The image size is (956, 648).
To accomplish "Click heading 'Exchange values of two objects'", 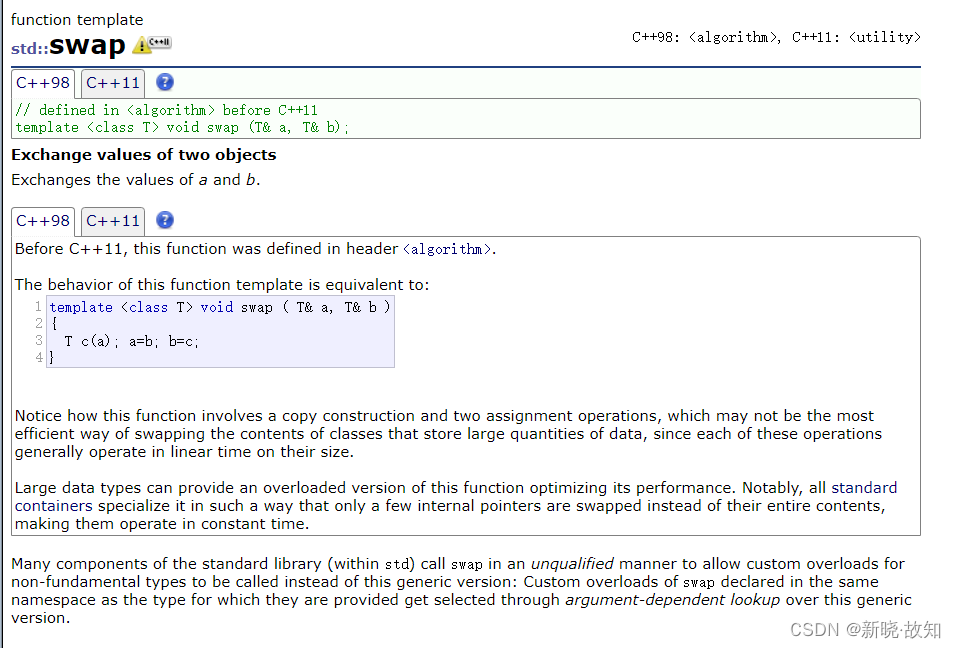I will (x=144, y=155).
